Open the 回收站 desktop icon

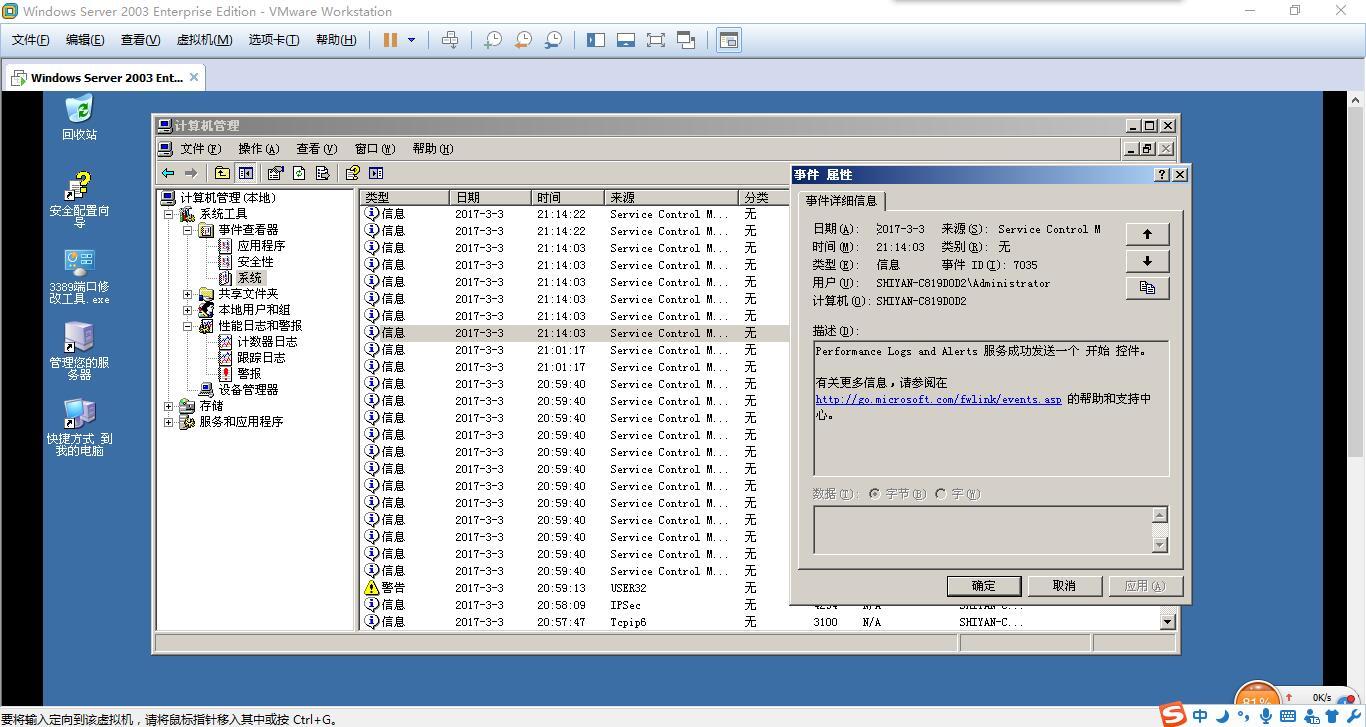tap(79, 118)
